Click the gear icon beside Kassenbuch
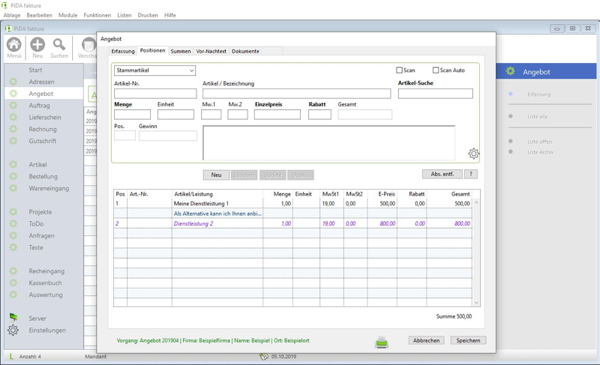600x365 pixels. click(13, 283)
